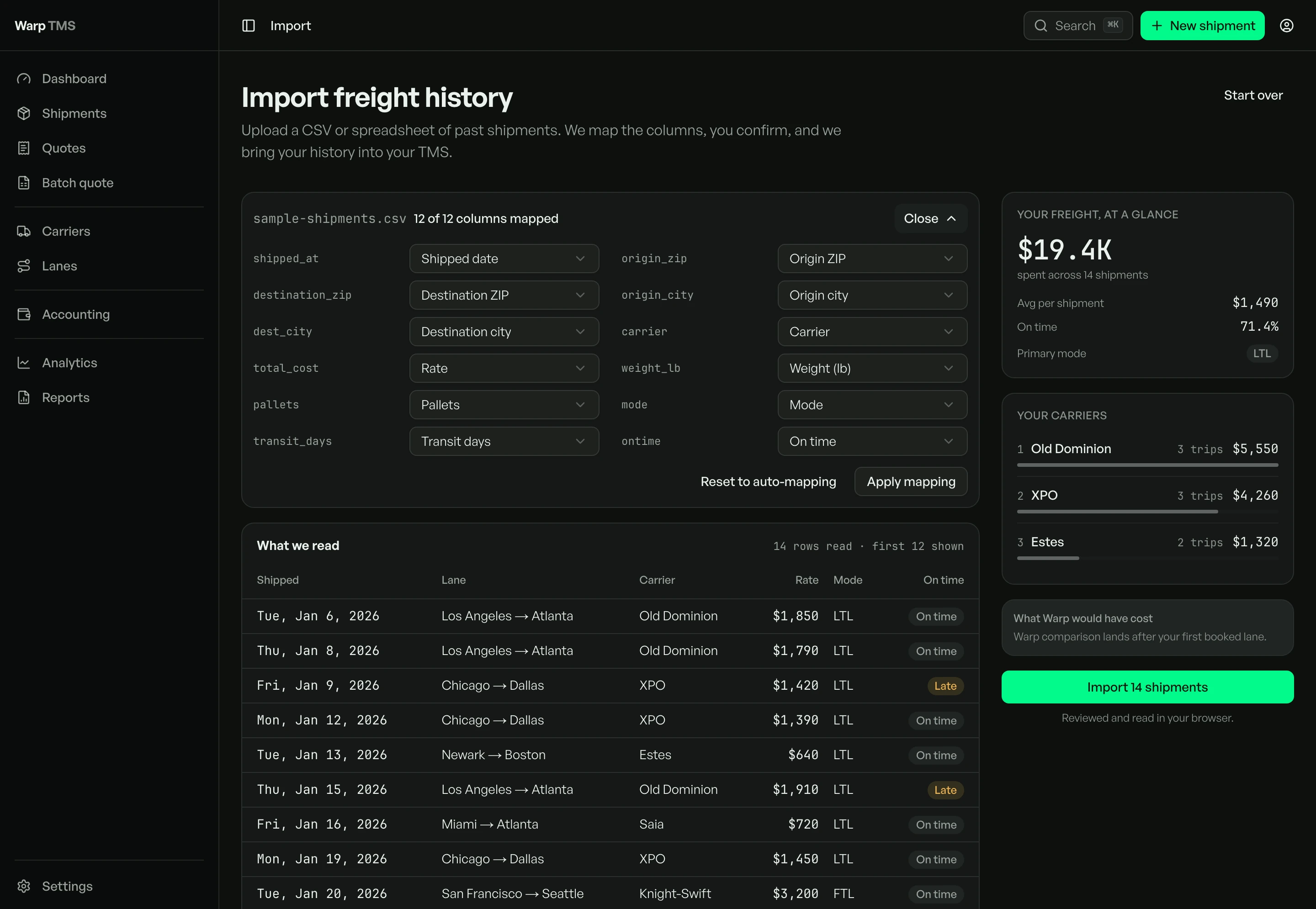Click the XPO spend progress bar

[x=1147, y=512]
